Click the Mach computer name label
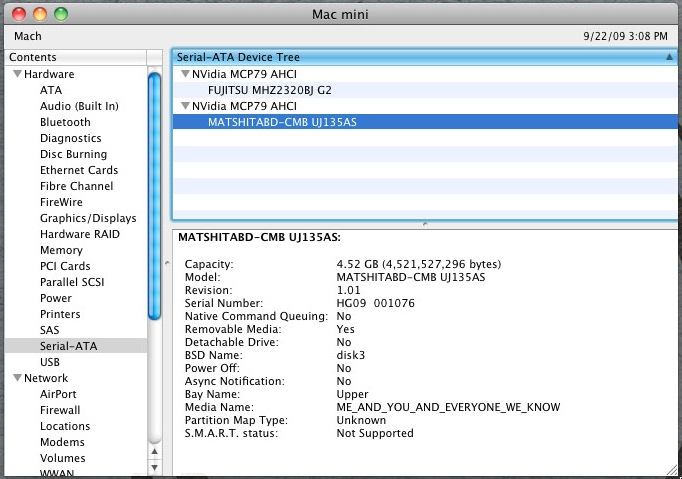Viewport: 682px width, 479px height. point(28,36)
